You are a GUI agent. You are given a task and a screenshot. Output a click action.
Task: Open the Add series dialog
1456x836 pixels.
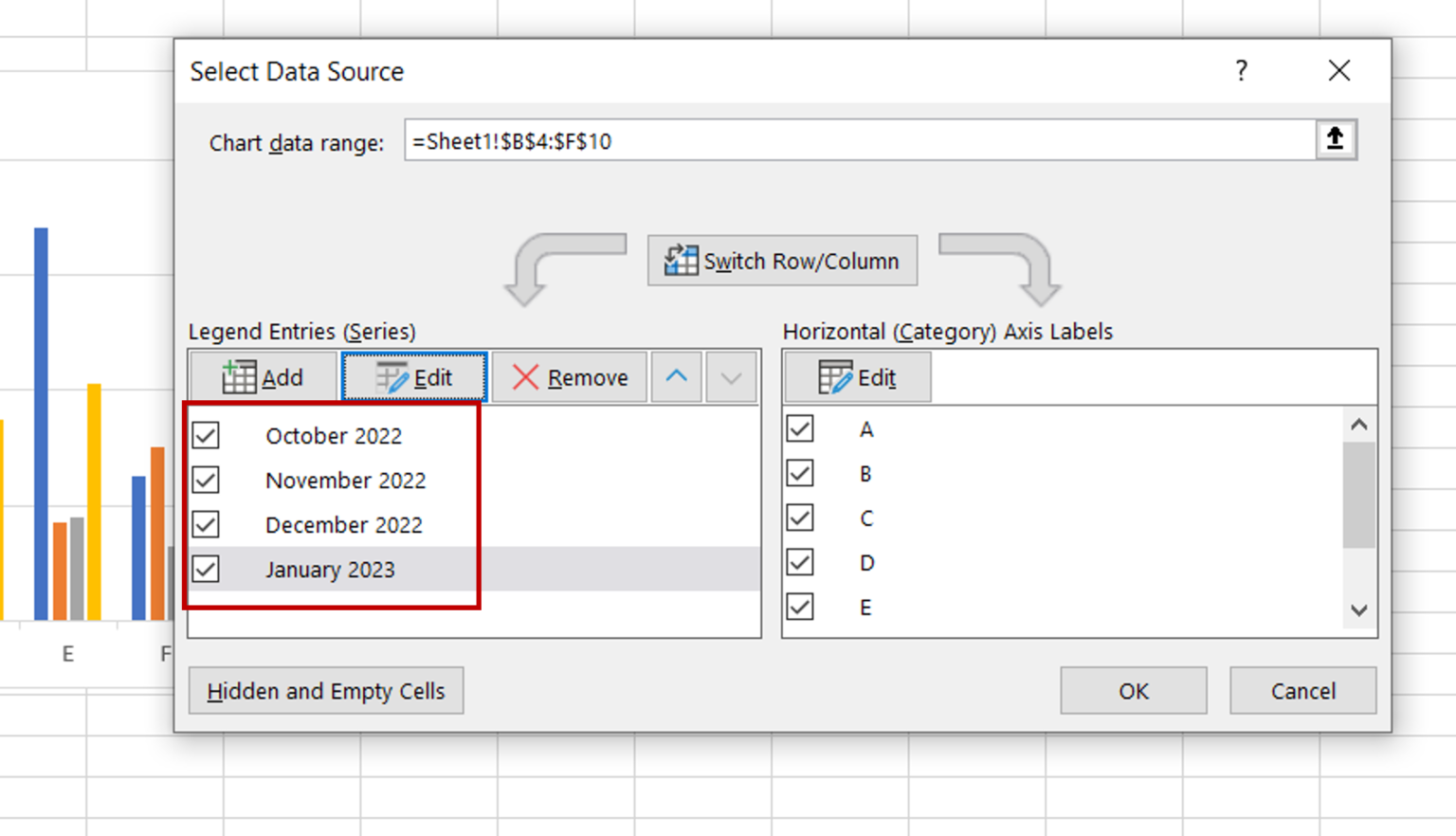tap(263, 376)
